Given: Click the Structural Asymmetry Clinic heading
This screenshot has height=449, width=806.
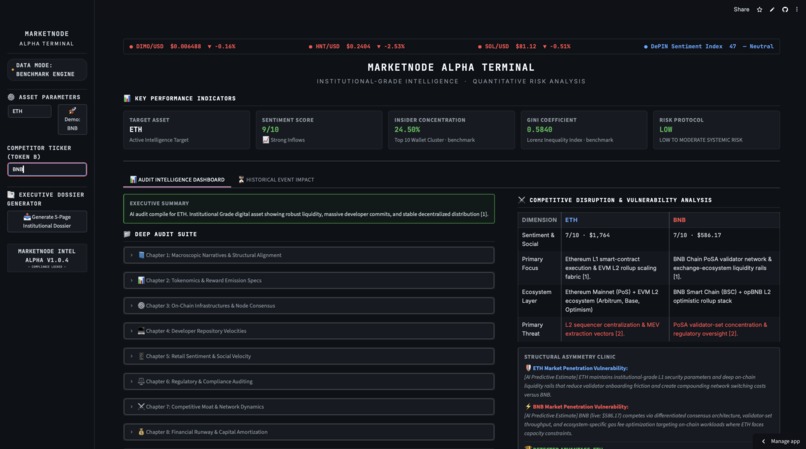Looking at the screenshot, I should pyautogui.click(x=570, y=356).
